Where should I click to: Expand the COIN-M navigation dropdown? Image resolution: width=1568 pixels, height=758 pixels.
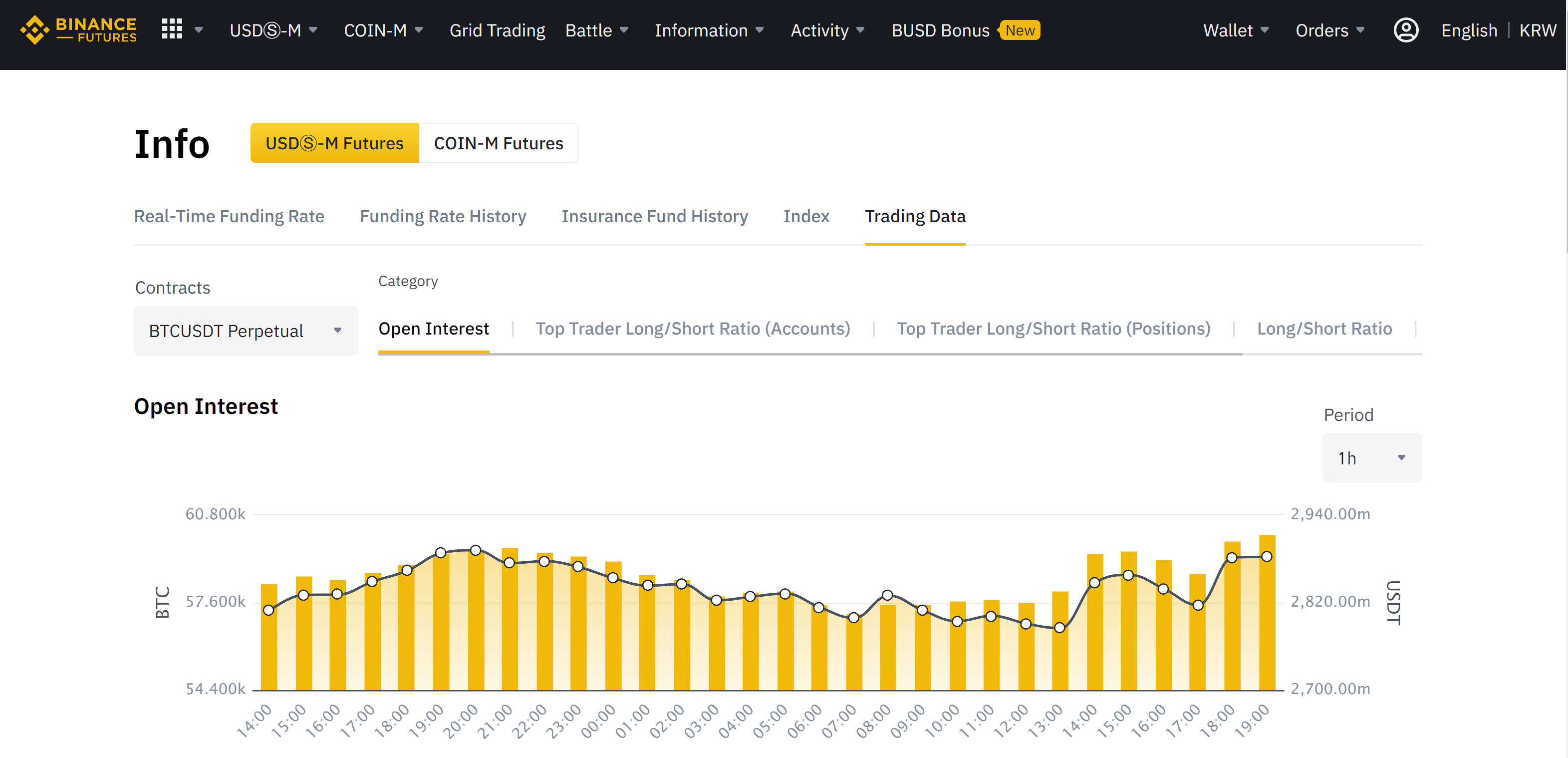coord(383,30)
